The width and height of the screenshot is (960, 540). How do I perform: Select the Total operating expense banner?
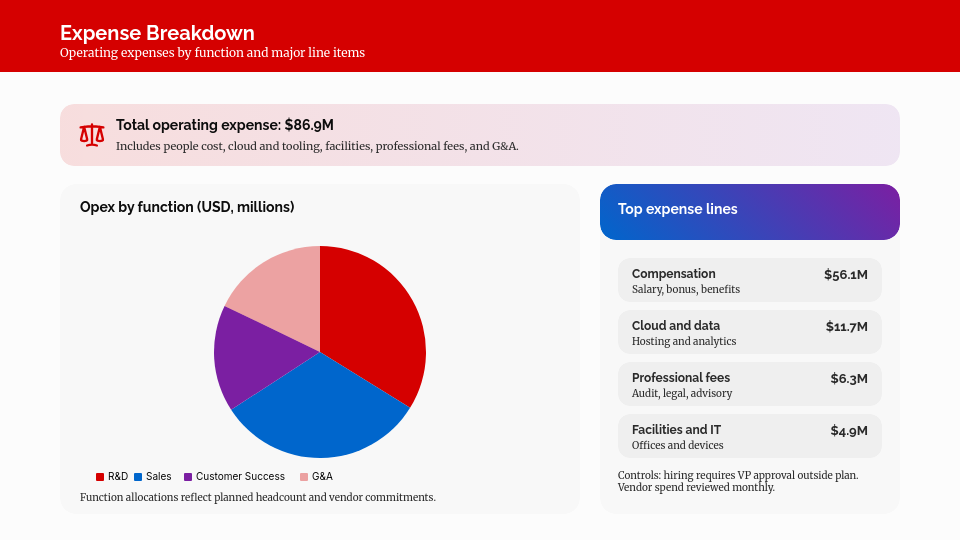click(x=479, y=135)
